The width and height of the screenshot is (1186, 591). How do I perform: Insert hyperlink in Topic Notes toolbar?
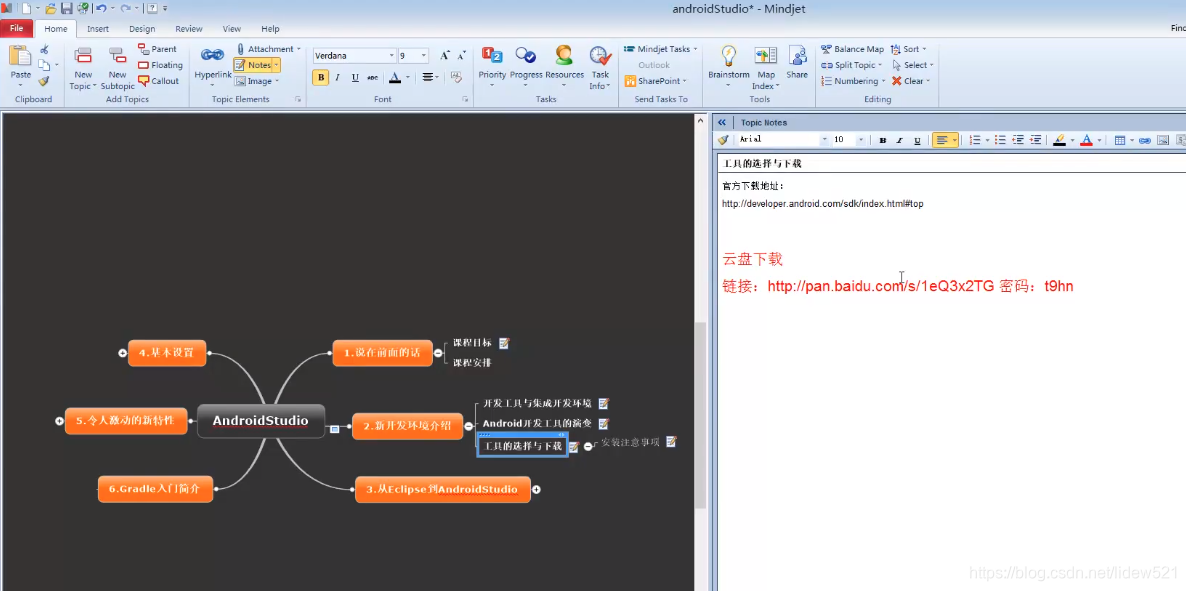point(1145,140)
